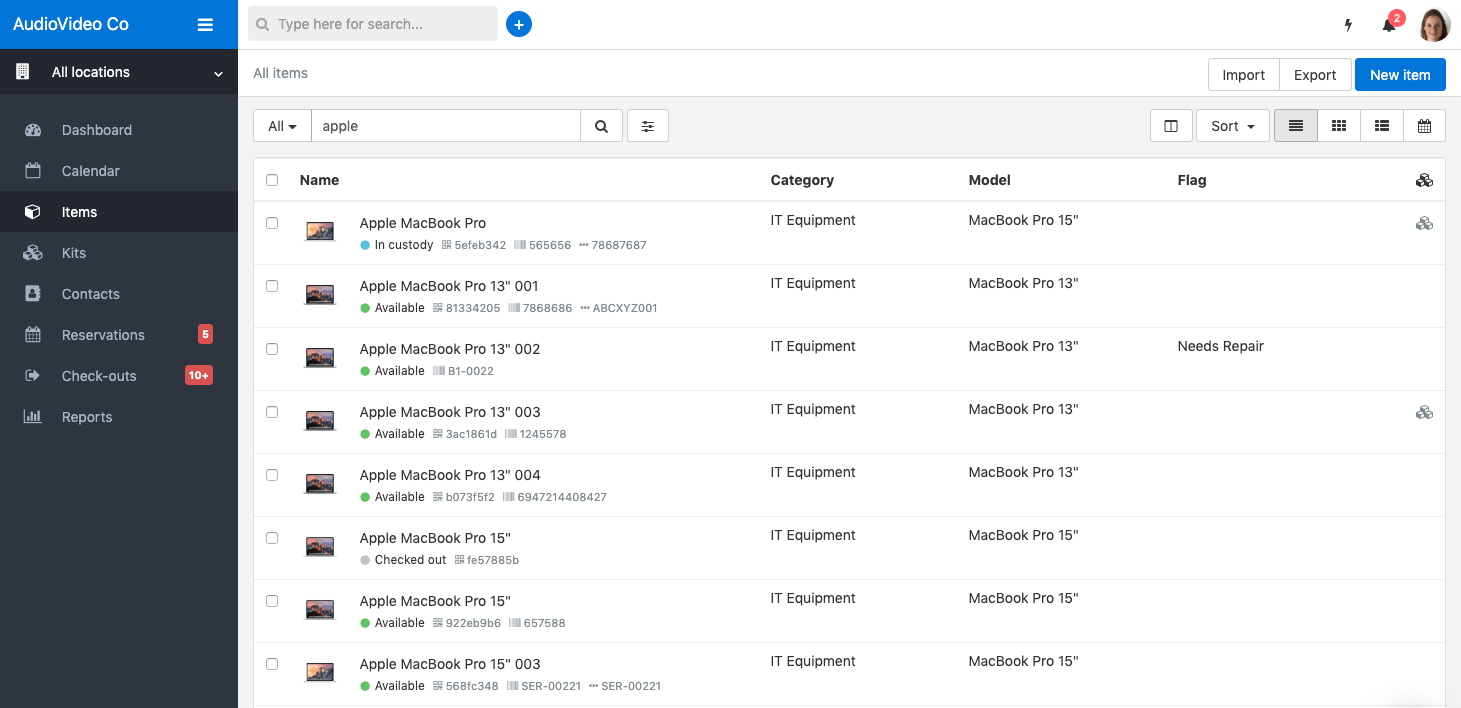Open Contacts in sidebar
Screen dimensions: 1461x708
(x=119, y=294)
